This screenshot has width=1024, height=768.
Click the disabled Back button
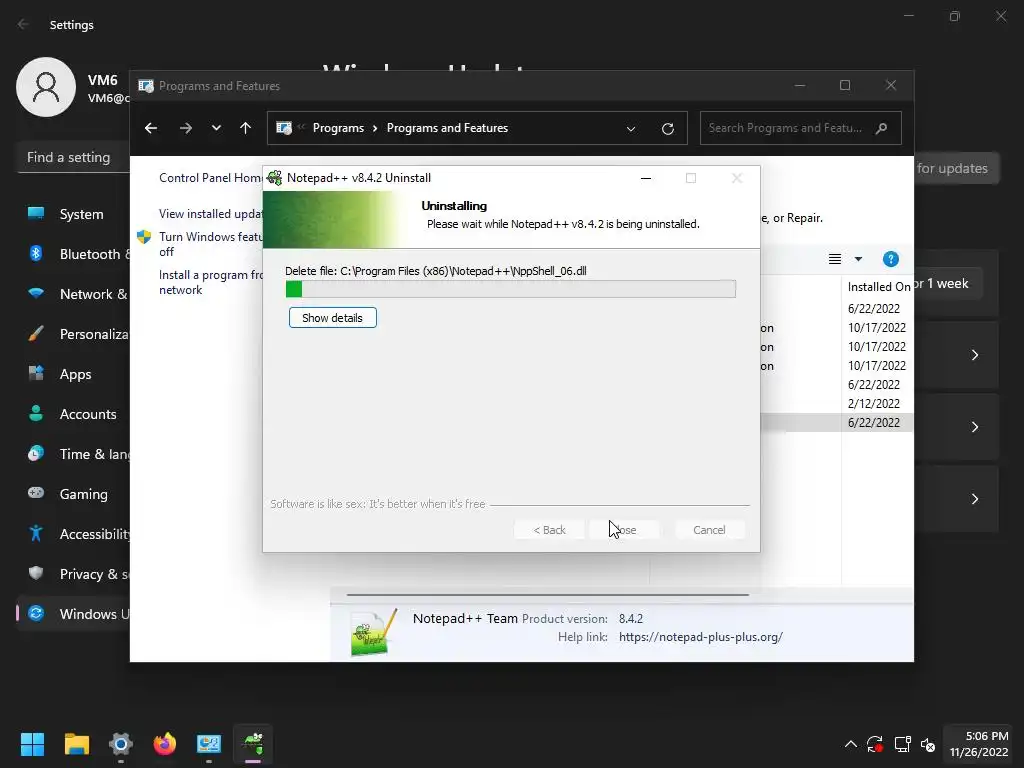pyautogui.click(x=549, y=530)
